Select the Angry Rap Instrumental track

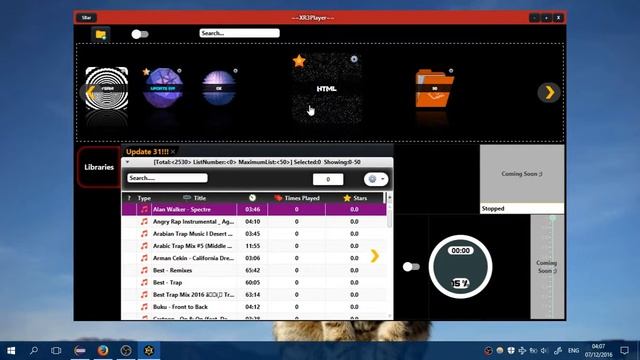click(x=254, y=222)
